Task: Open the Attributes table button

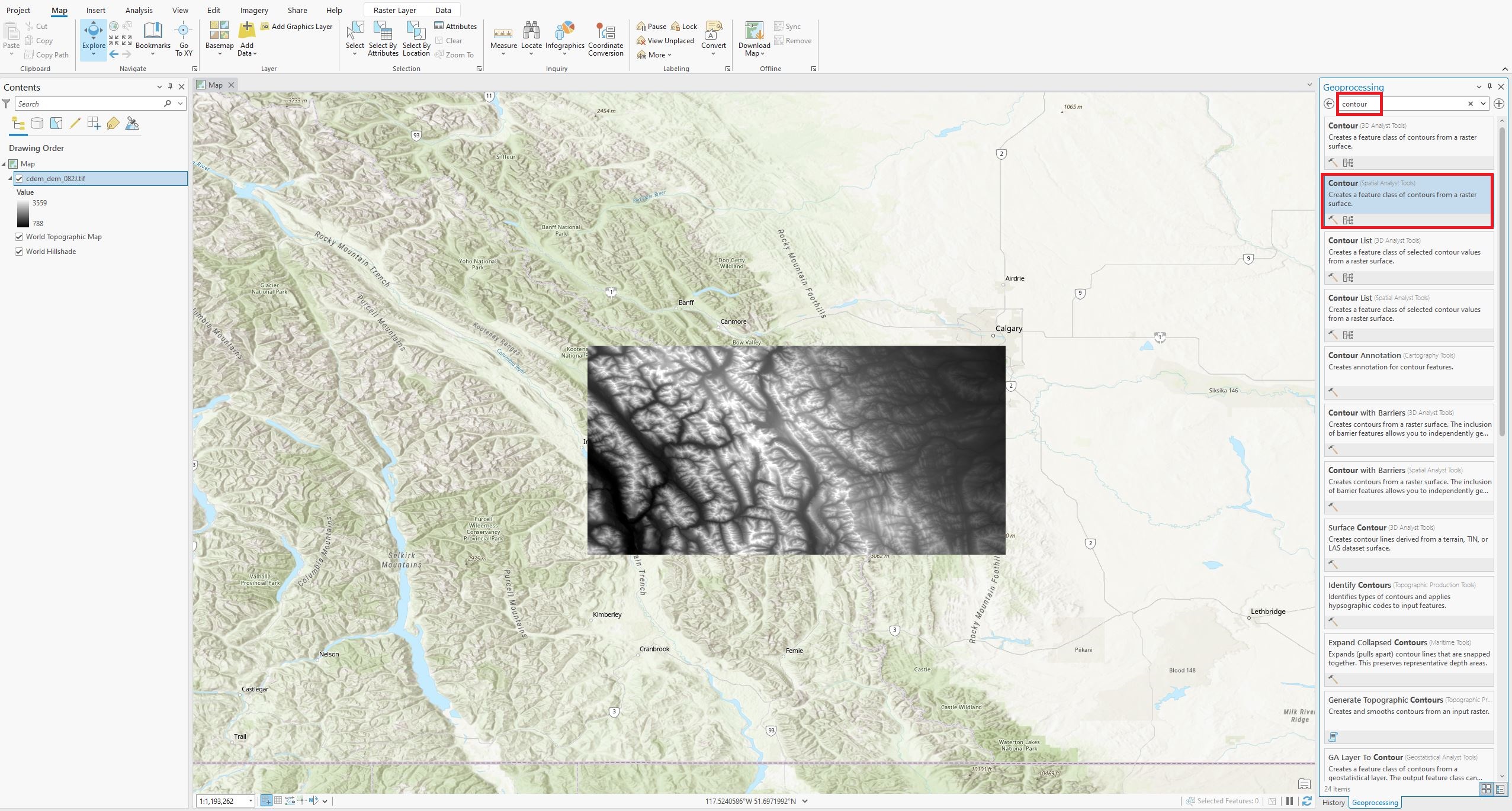Action: tap(455, 27)
